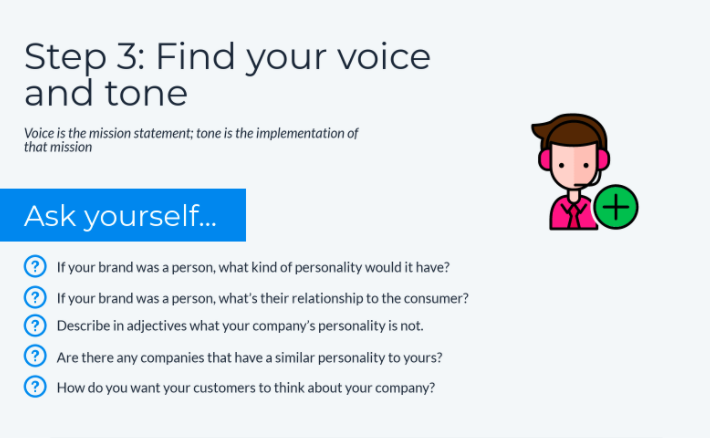Select the 'that mission' subtitle line
This screenshot has height=438, width=710.
pyautogui.click(x=58, y=147)
